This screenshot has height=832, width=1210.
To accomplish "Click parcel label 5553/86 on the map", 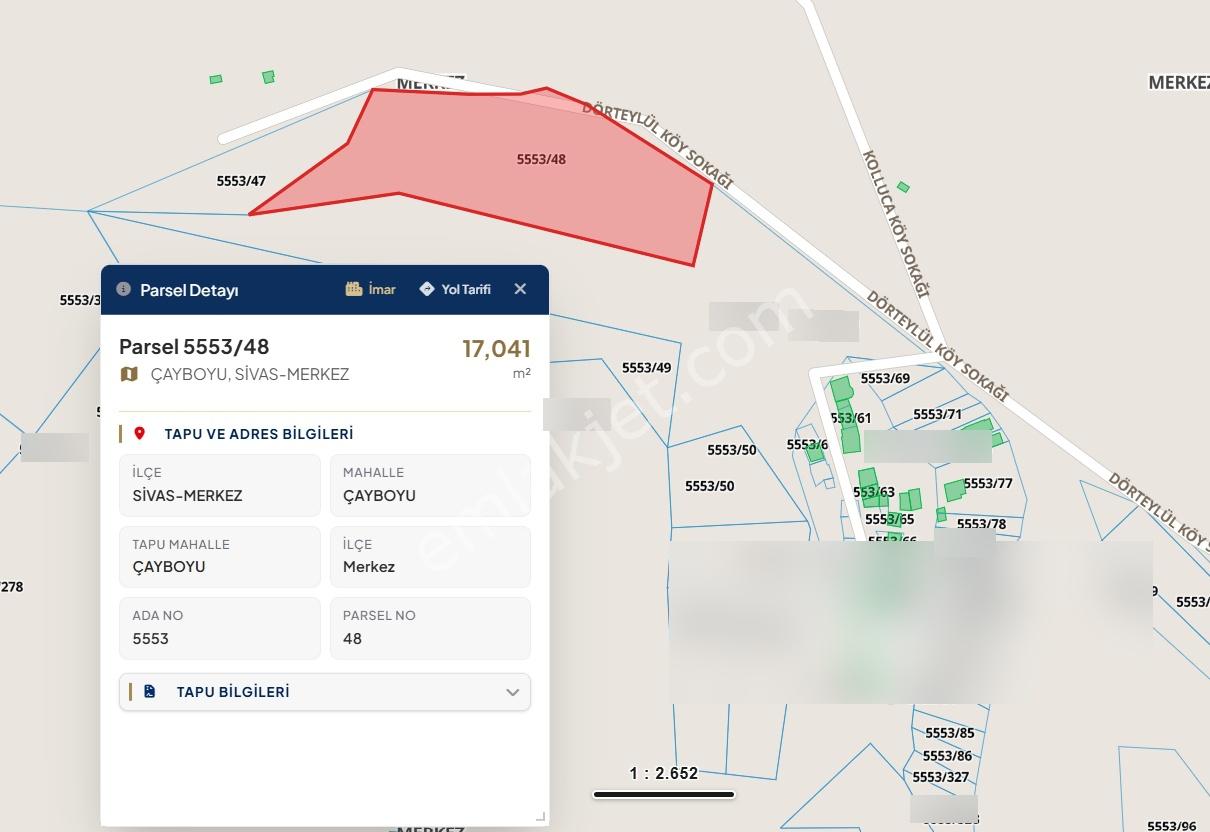I will point(947,756).
